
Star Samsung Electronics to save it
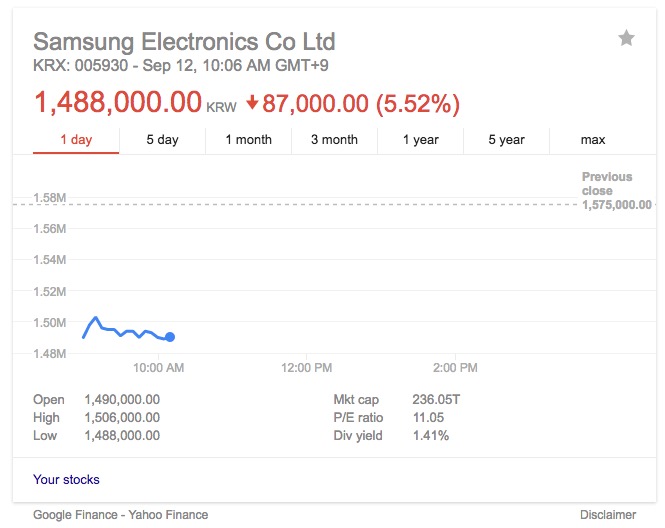[x=626, y=39]
